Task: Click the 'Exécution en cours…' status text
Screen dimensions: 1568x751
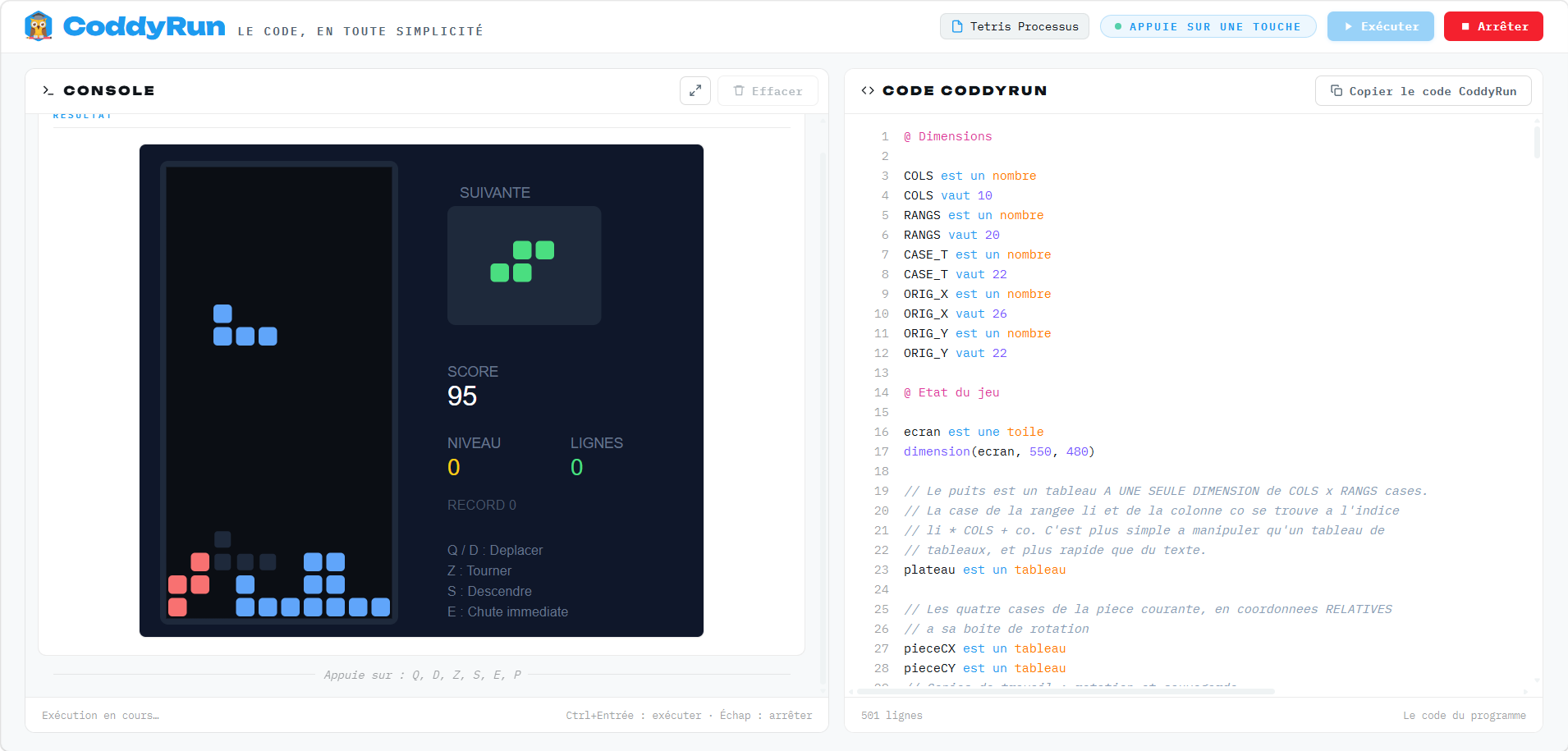Action: point(100,716)
